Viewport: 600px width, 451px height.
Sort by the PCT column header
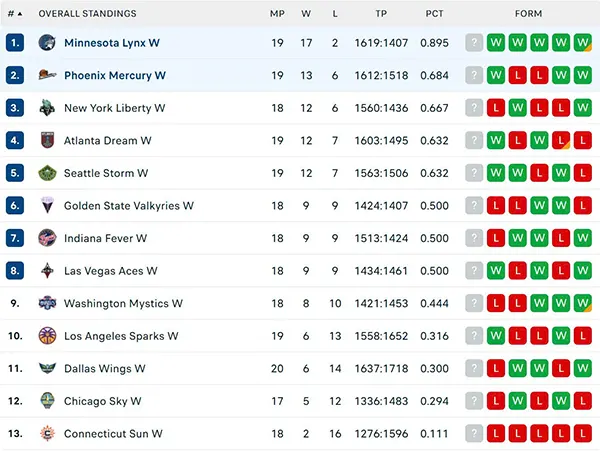[x=434, y=14]
